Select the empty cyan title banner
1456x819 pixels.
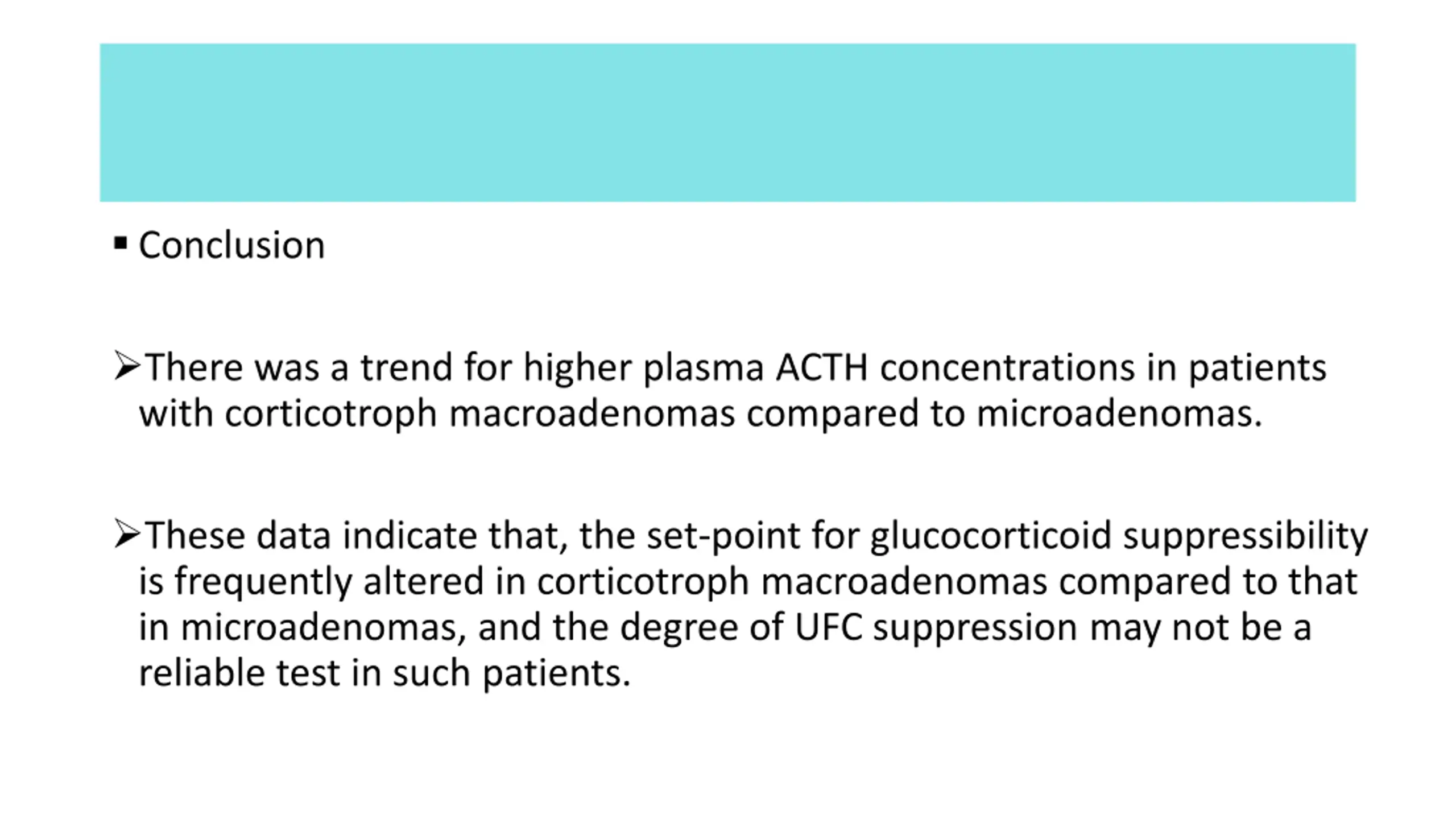tap(727, 122)
